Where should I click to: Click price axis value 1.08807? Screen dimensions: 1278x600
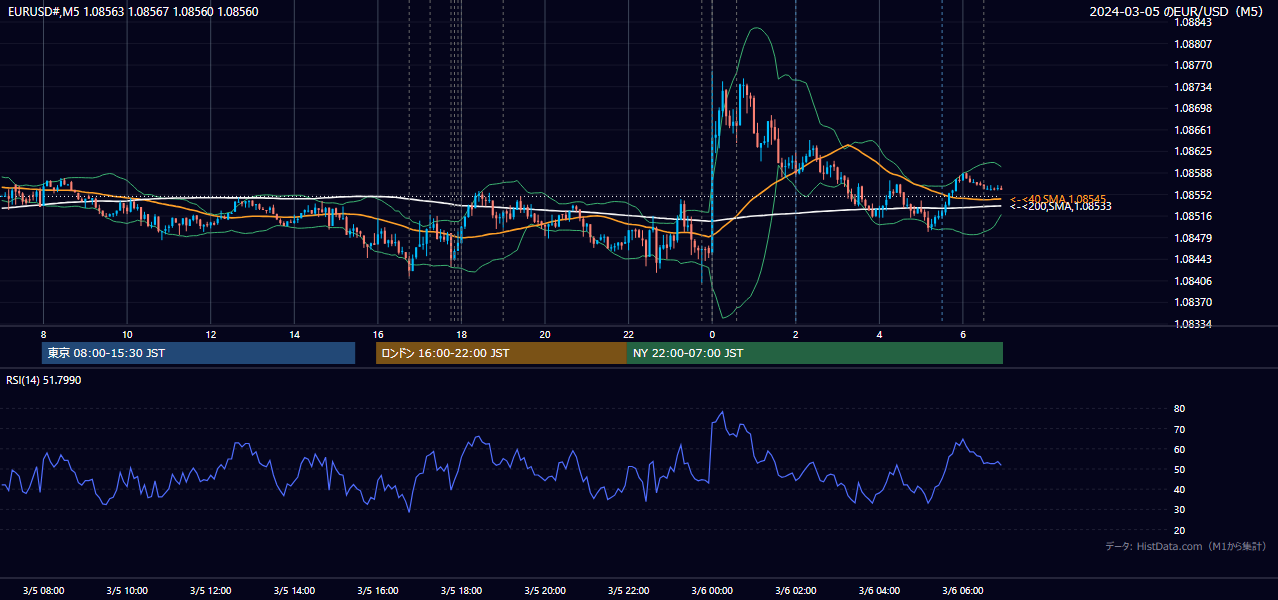point(1193,44)
